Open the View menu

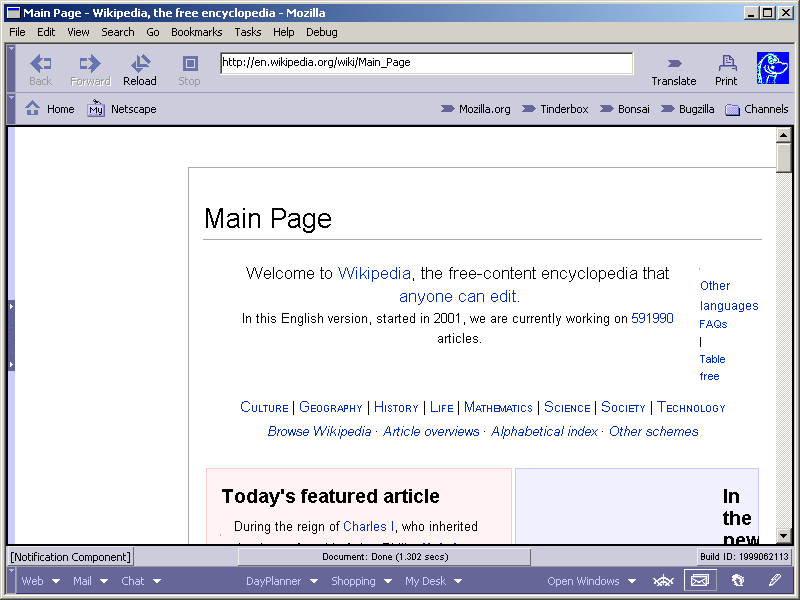(78, 32)
